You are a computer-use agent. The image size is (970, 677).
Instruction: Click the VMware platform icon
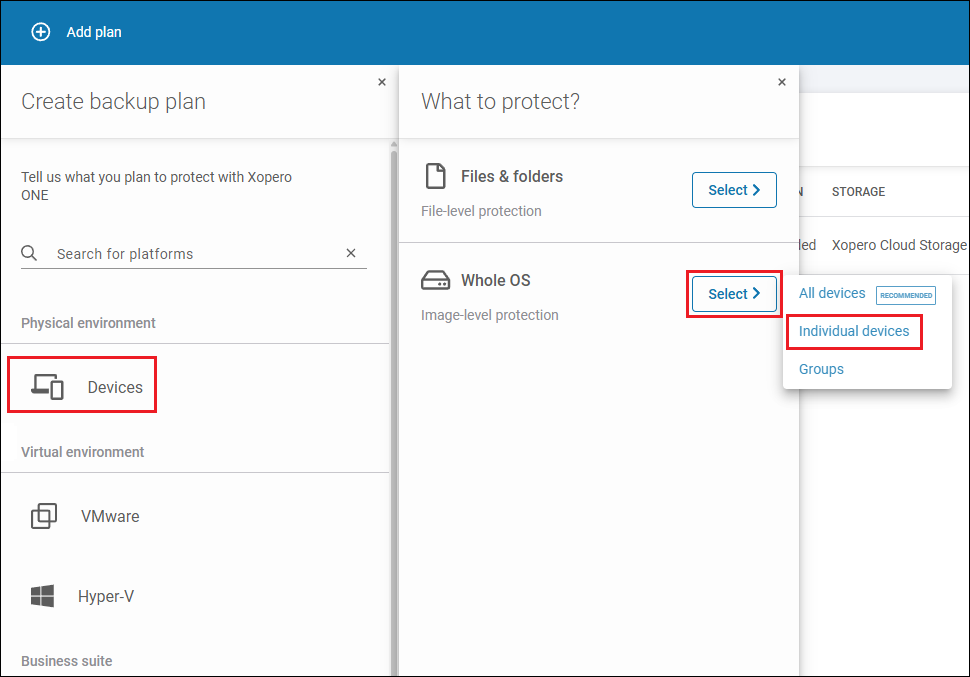[x=44, y=516]
